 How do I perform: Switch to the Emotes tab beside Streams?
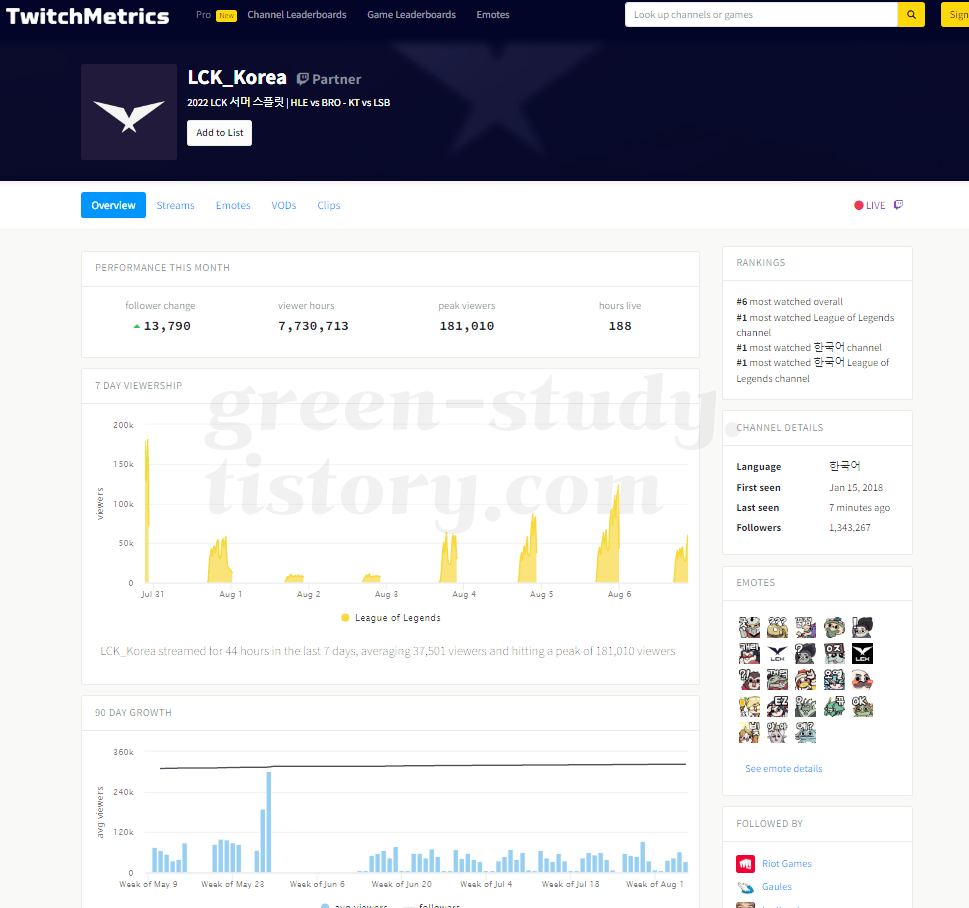click(x=233, y=205)
